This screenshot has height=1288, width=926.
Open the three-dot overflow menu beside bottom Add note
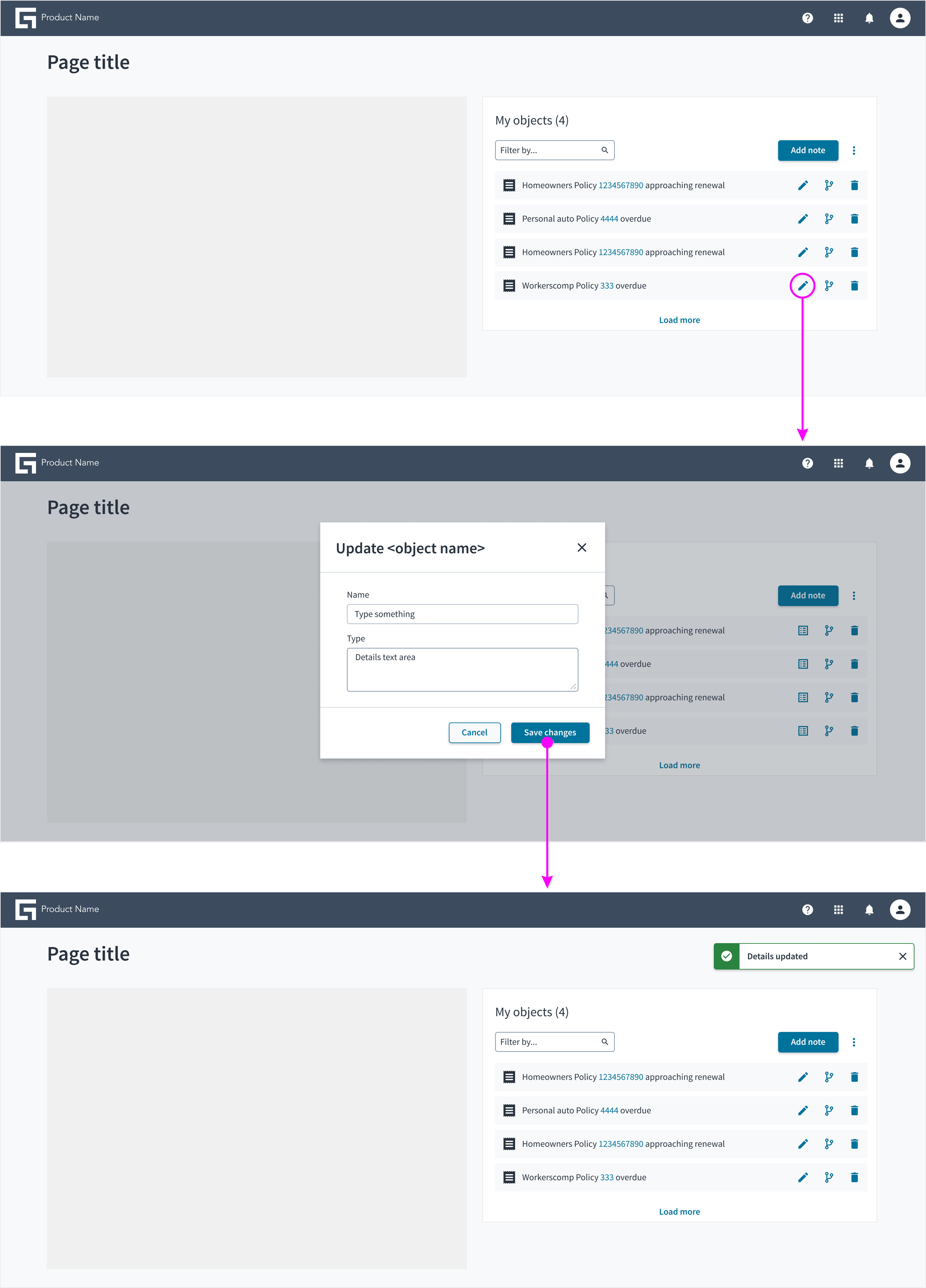pyautogui.click(x=853, y=1042)
